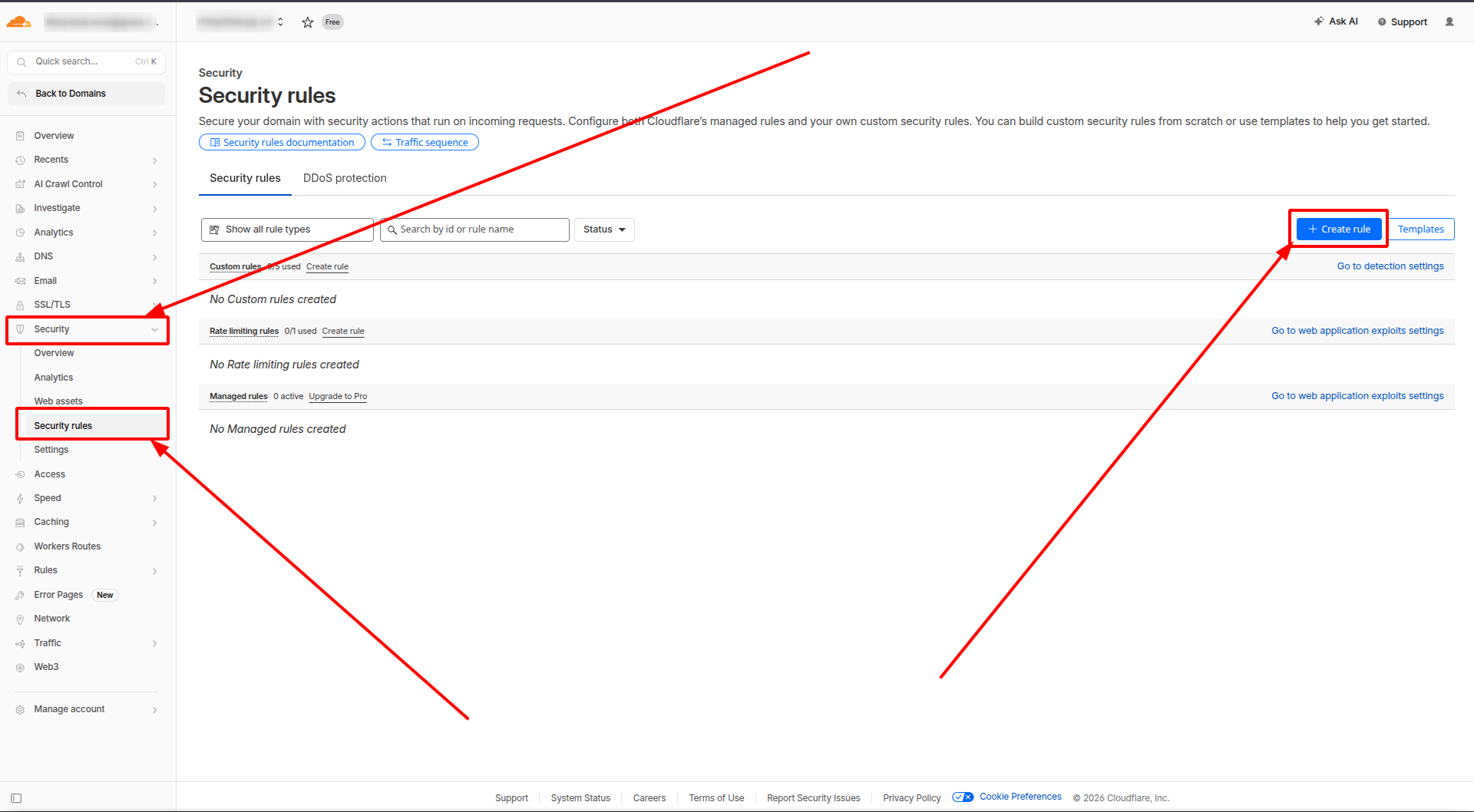Open Web assets in the Security submenu
The image size is (1474, 812).
pyautogui.click(x=58, y=401)
